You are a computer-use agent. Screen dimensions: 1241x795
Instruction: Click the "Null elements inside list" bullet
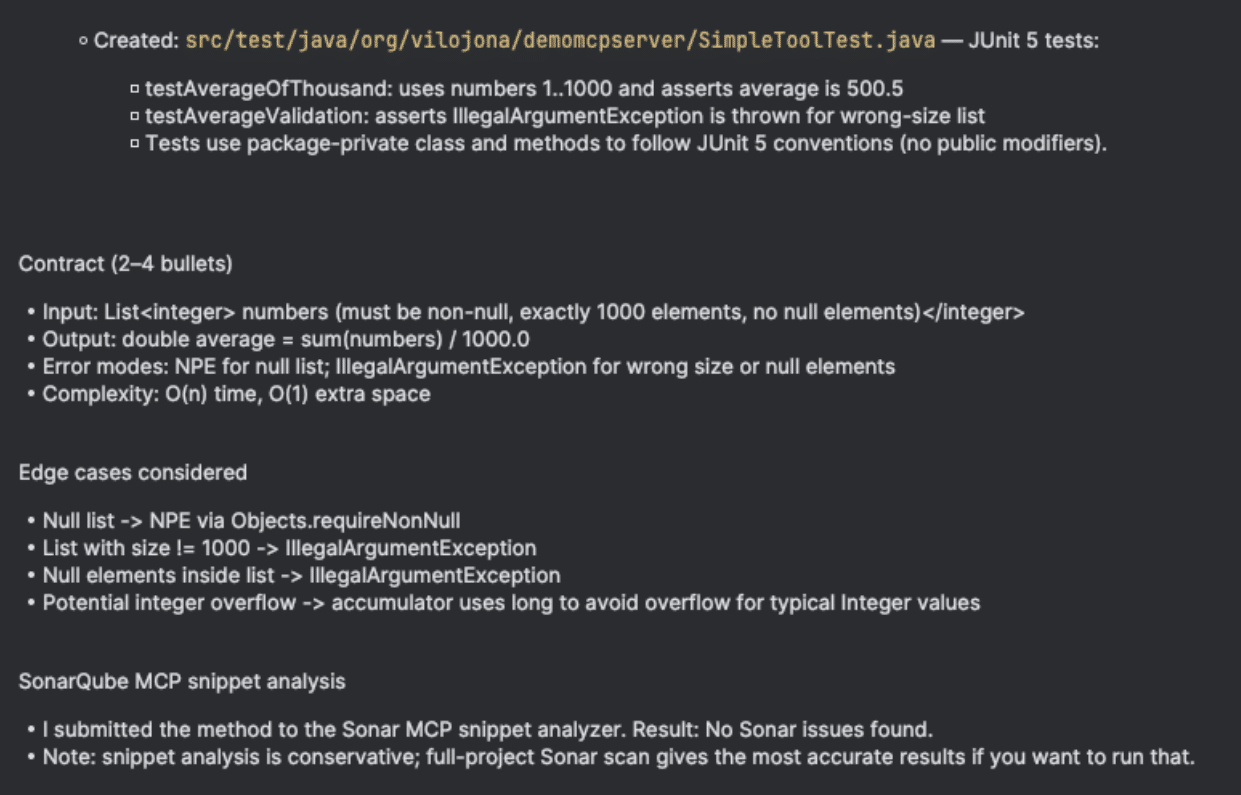(301, 575)
